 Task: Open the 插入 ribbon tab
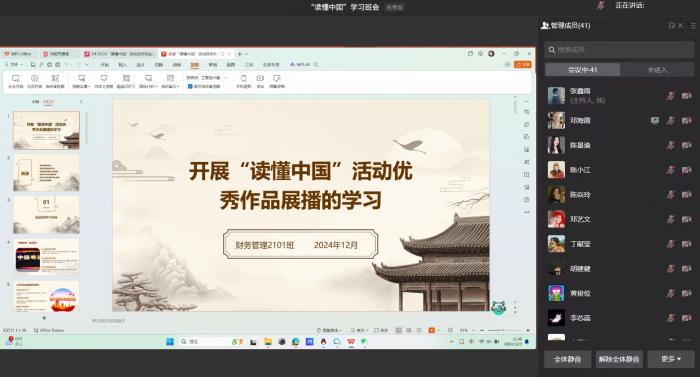tap(122, 65)
